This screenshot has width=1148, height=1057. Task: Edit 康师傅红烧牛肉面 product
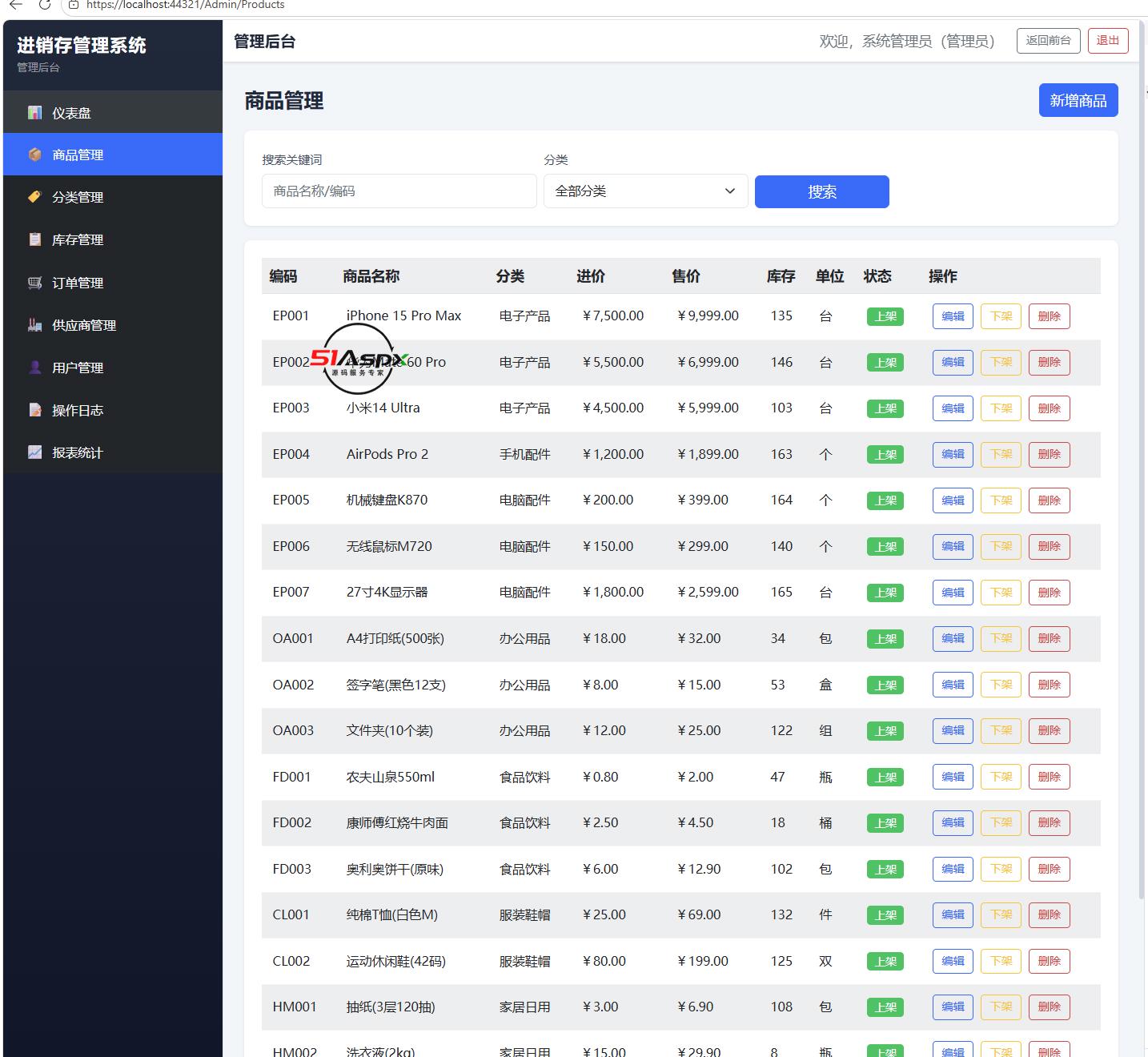pyautogui.click(x=953, y=822)
